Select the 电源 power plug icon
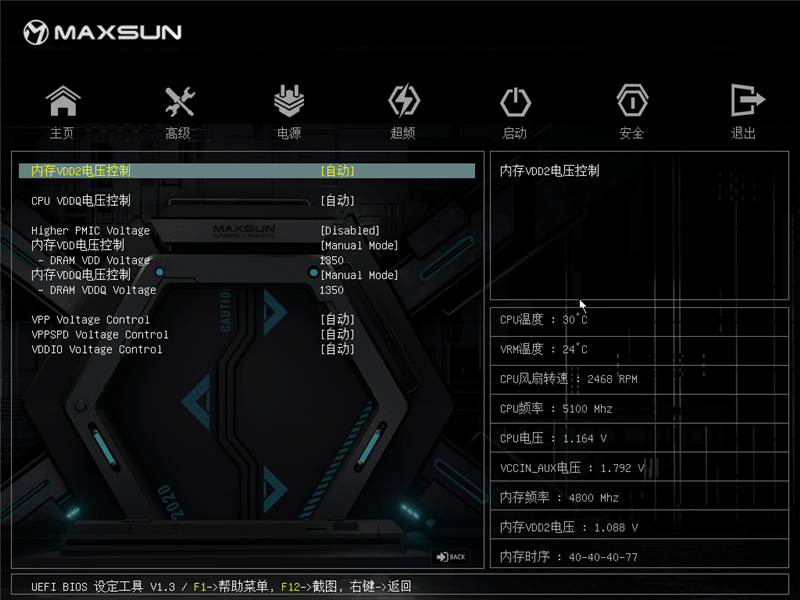Image resolution: width=800 pixels, height=600 pixels. point(289,101)
